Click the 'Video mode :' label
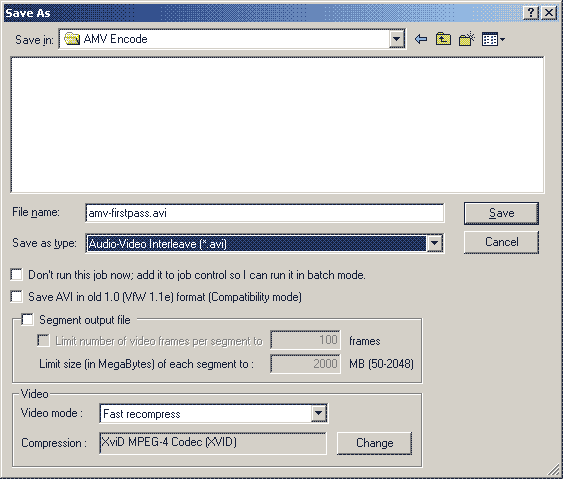 pyautogui.click(x=52, y=413)
